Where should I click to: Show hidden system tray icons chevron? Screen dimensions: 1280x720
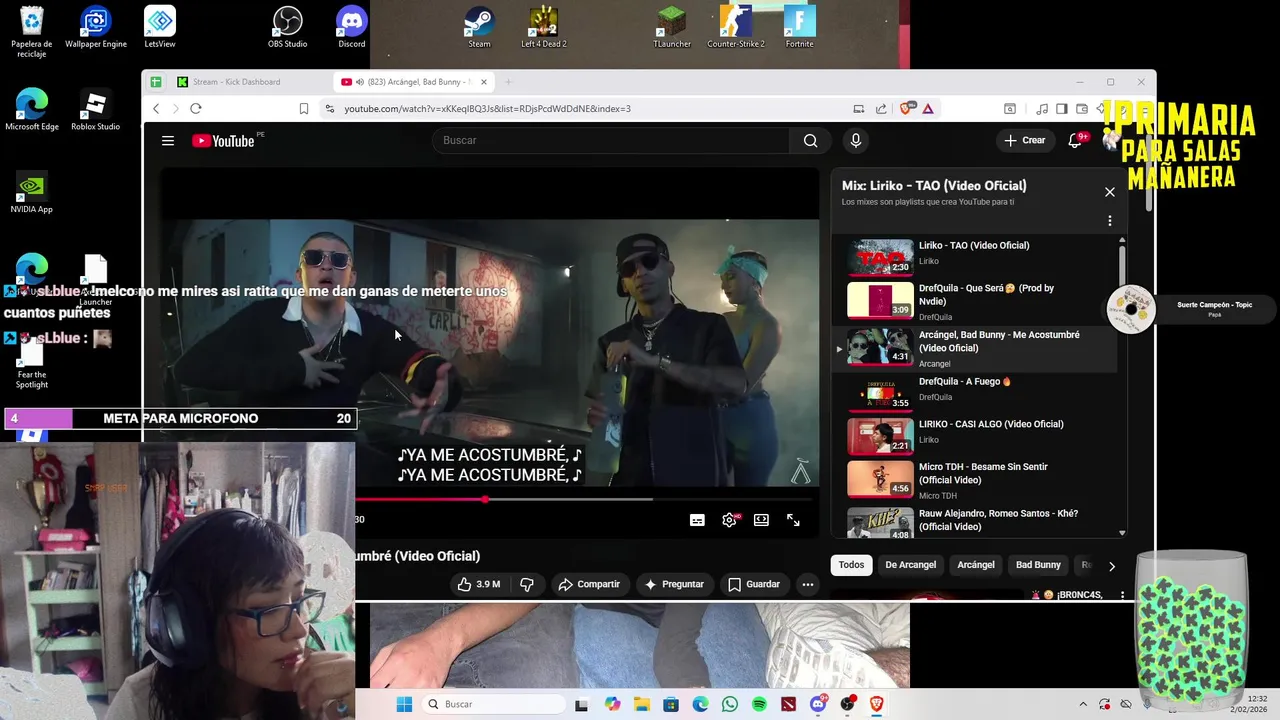(1081, 704)
